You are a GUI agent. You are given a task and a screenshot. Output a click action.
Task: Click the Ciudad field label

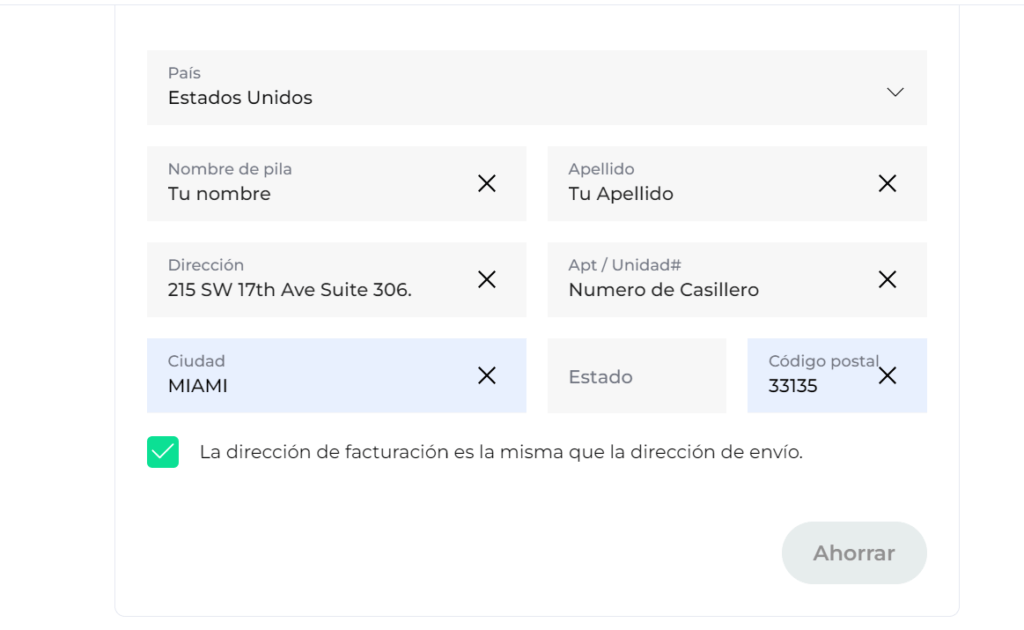click(197, 361)
